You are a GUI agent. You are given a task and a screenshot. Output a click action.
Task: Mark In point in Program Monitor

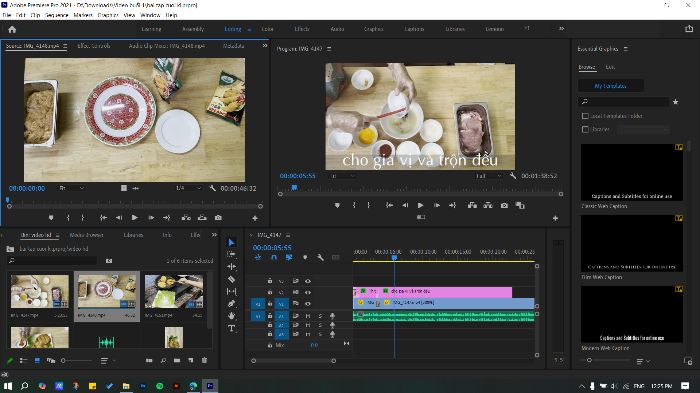coord(354,205)
